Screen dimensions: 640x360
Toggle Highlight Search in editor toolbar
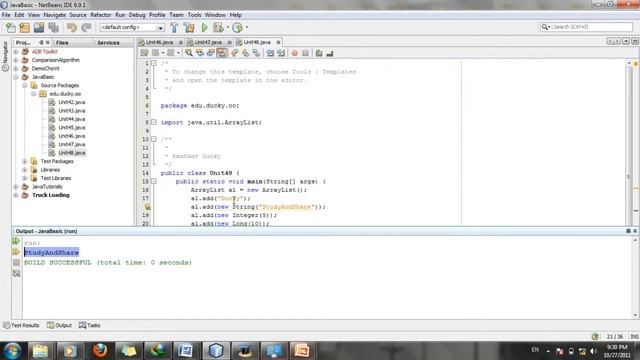click(x=222, y=53)
